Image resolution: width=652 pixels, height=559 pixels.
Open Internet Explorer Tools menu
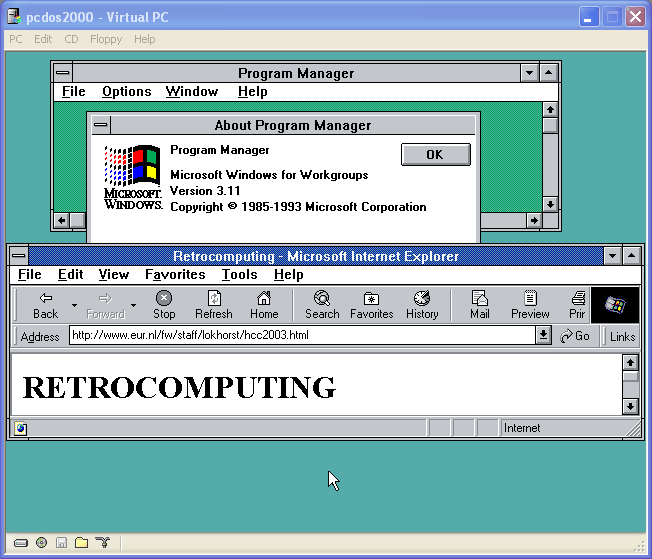click(x=239, y=275)
